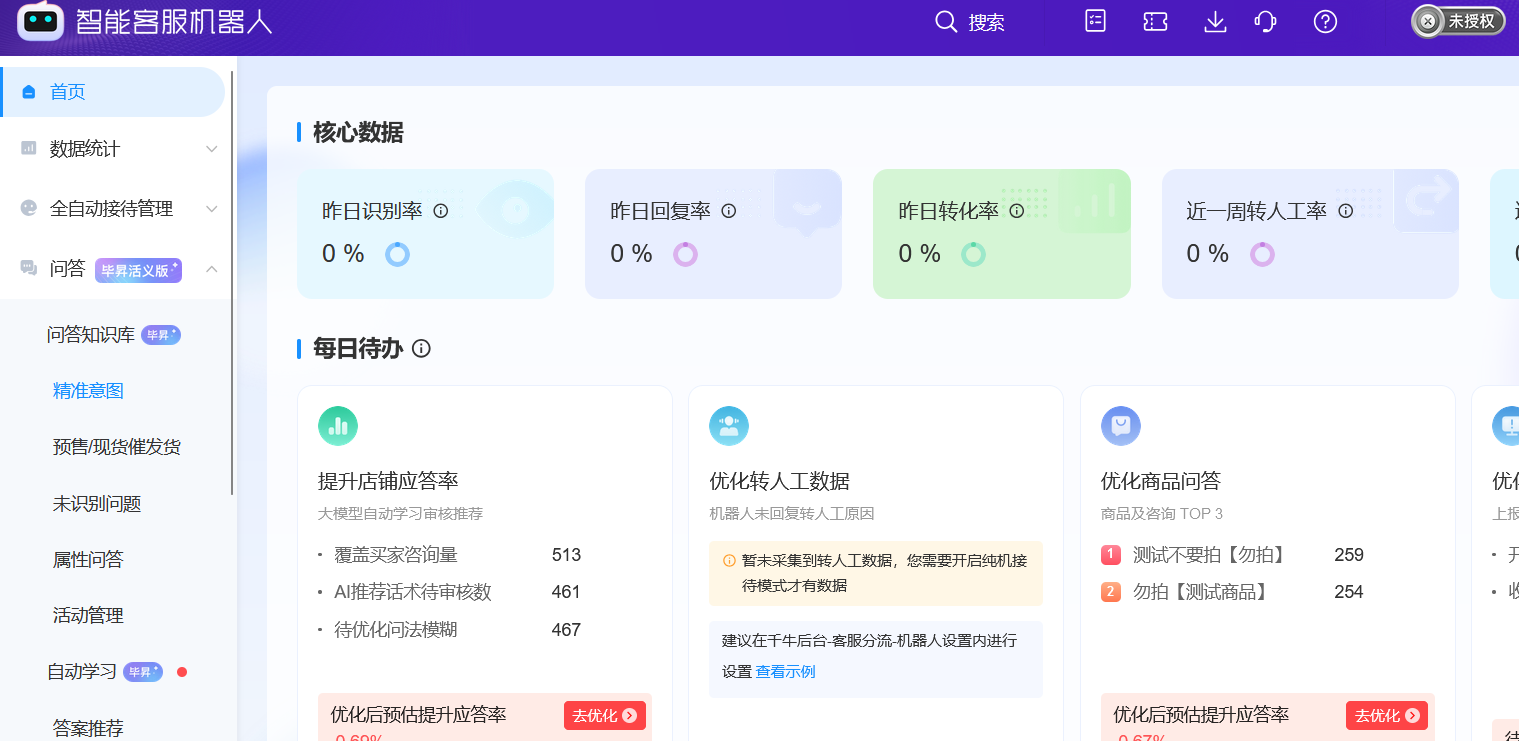The height and width of the screenshot is (741, 1519).
Task: Click the 昨日转化率 donut ring
Action: click(x=973, y=254)
